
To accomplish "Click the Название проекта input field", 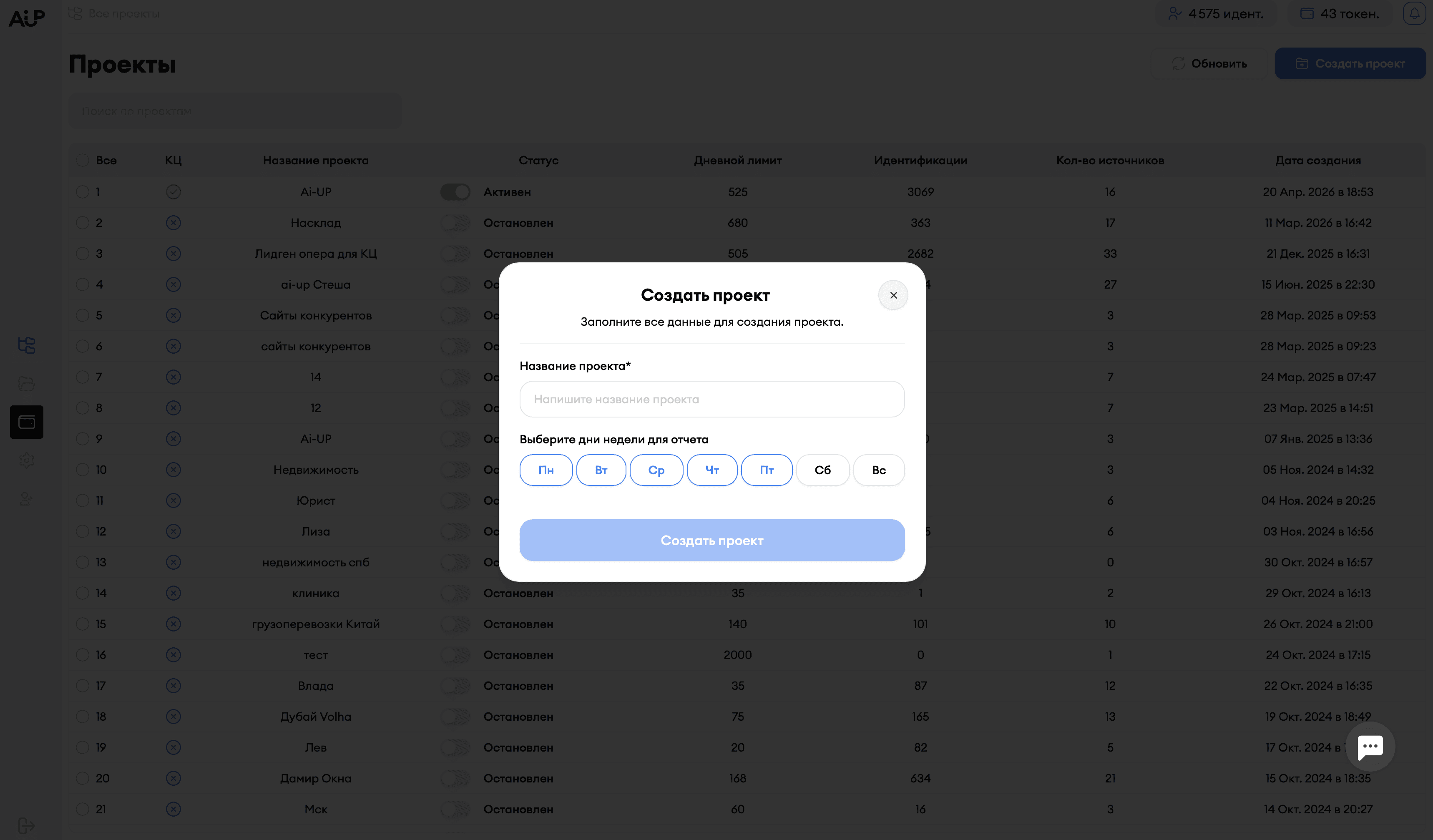I will pos(712,399).
